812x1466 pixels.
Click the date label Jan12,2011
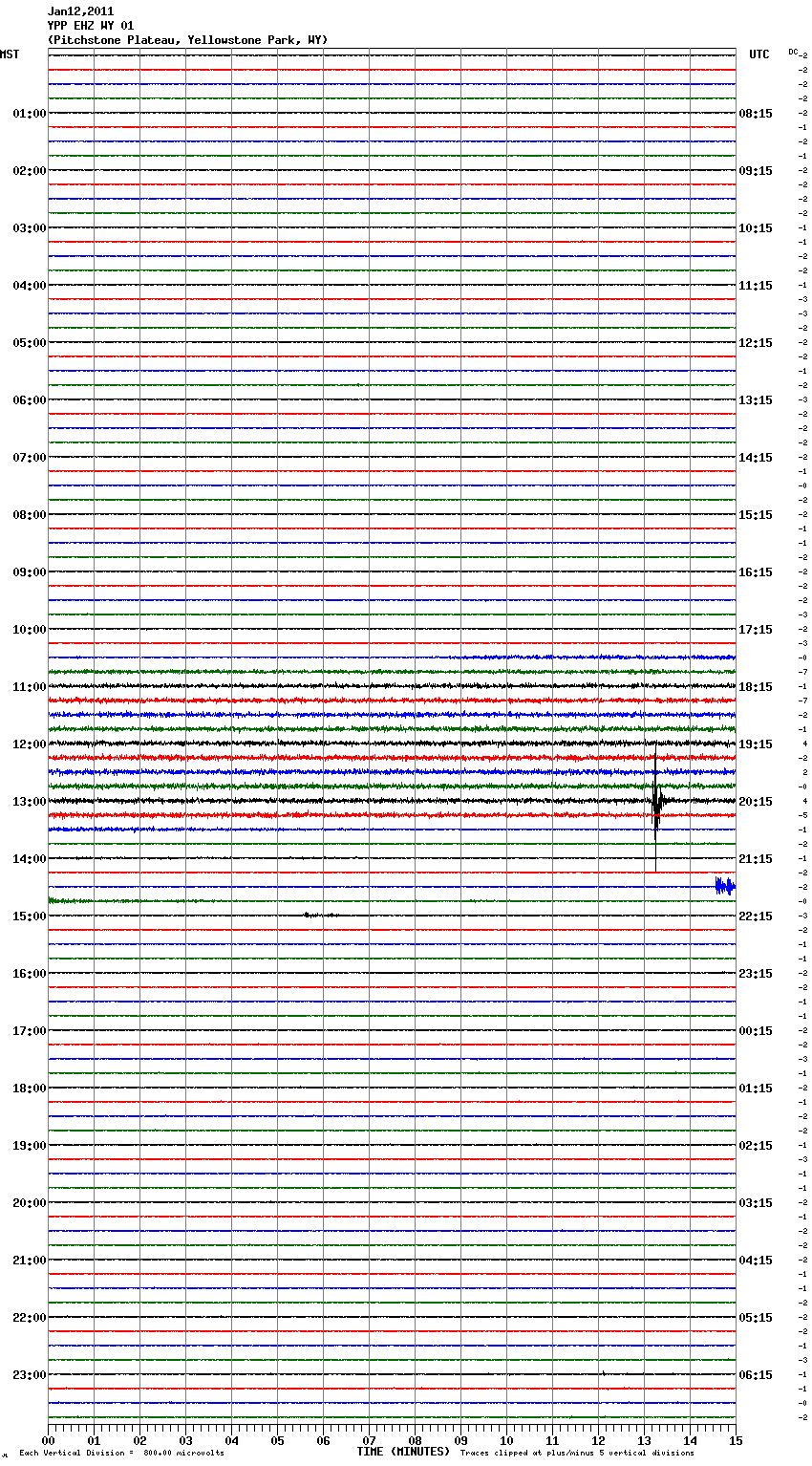click(80, 11)
